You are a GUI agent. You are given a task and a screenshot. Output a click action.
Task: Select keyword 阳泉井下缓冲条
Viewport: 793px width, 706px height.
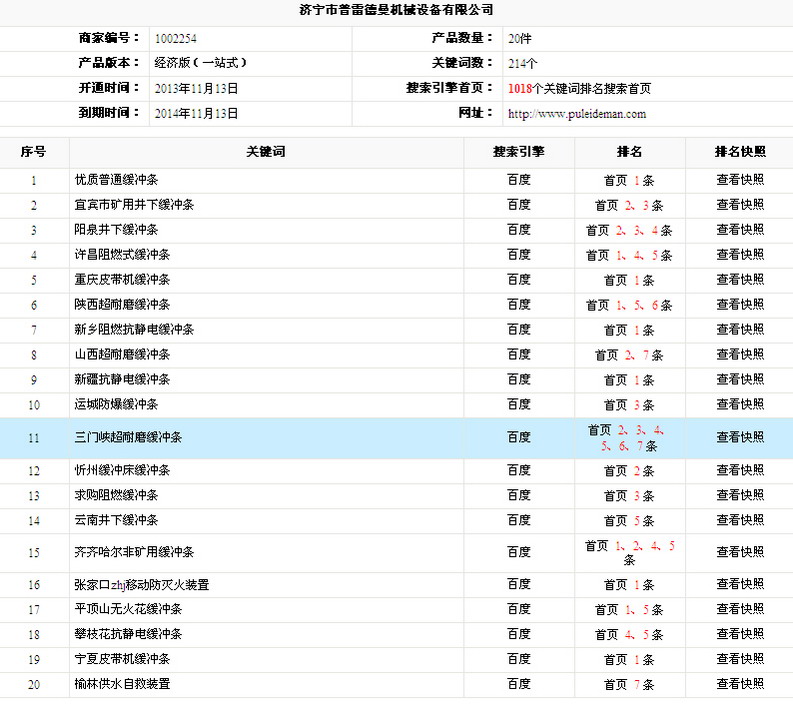tap(116, 230)
